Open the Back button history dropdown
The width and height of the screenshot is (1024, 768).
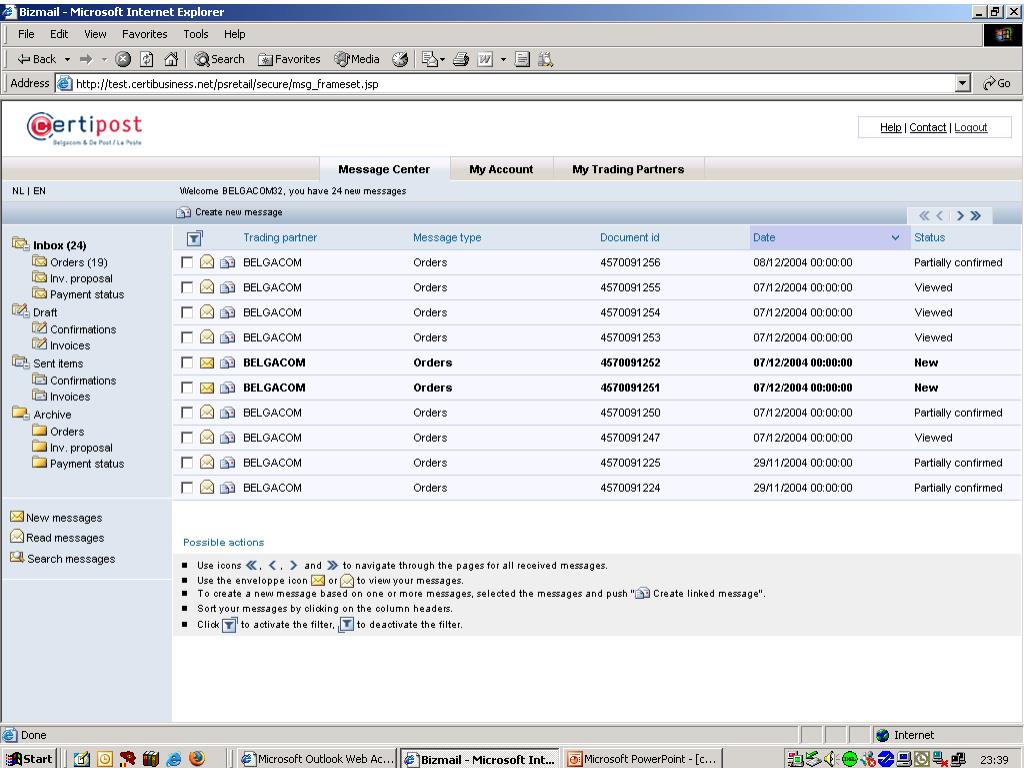(x=67, y=59)
